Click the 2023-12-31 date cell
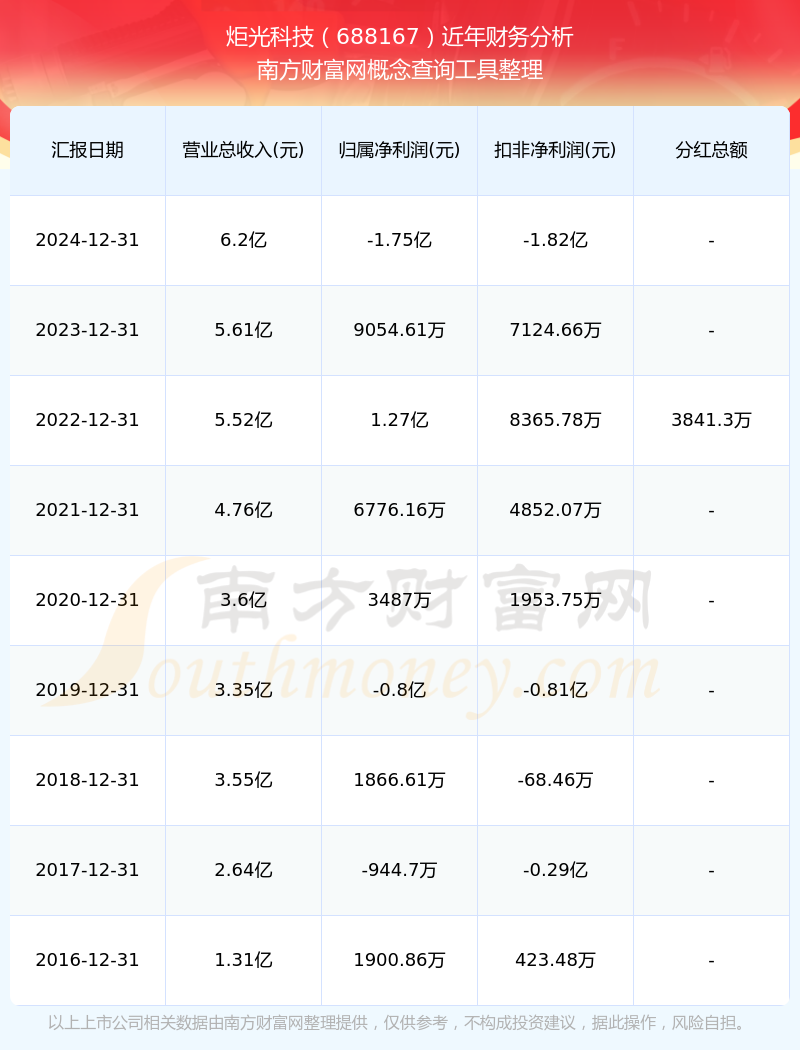The height and width of the screenshot is (1050, 800). pos(87,330)
